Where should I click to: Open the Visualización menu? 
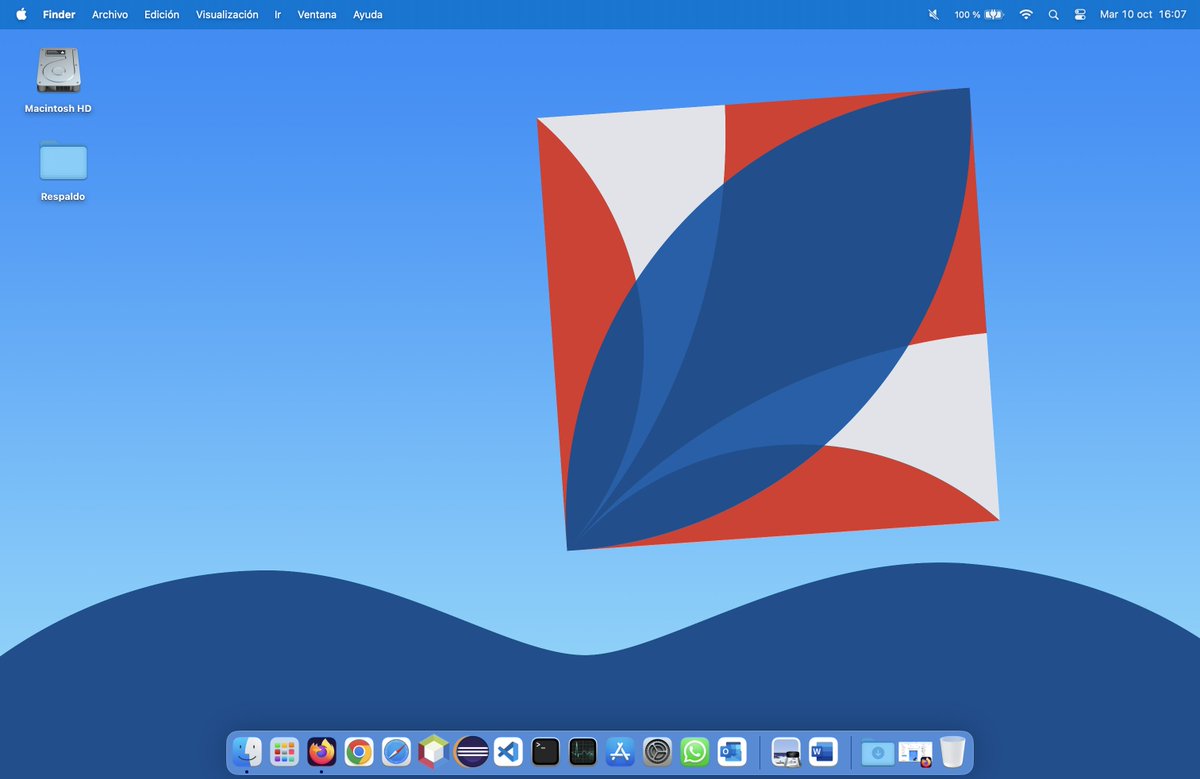(227, 15)
